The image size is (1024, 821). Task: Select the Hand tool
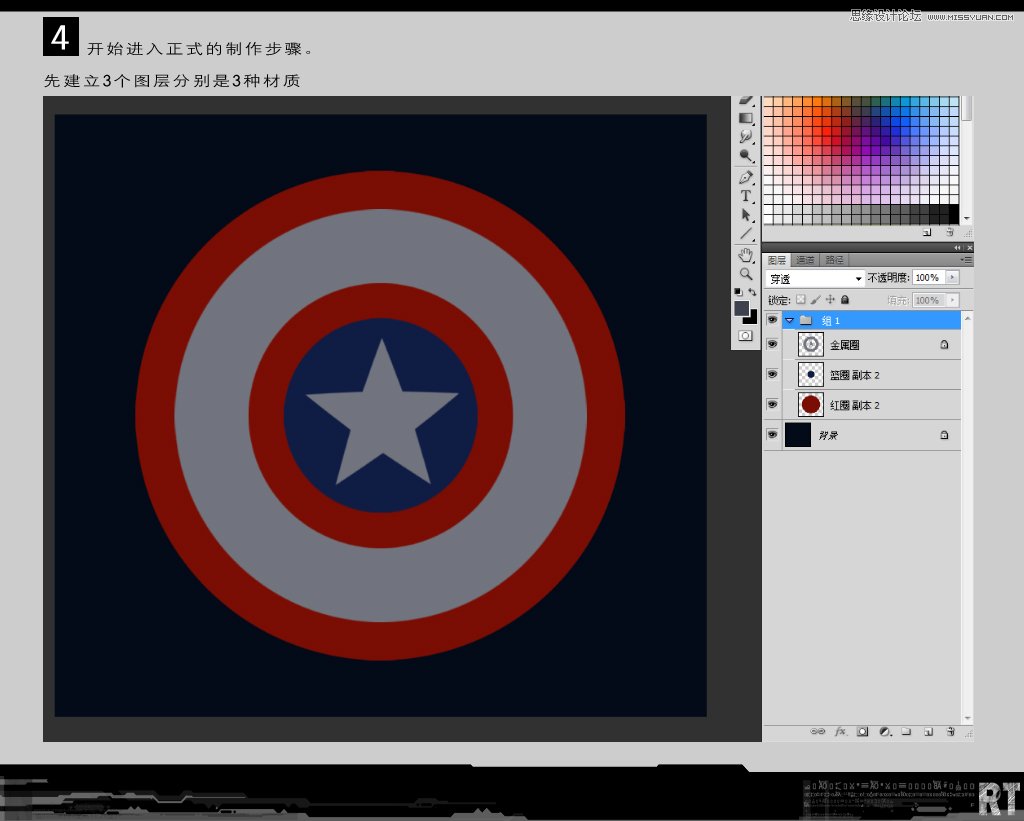tap(746, 255)
